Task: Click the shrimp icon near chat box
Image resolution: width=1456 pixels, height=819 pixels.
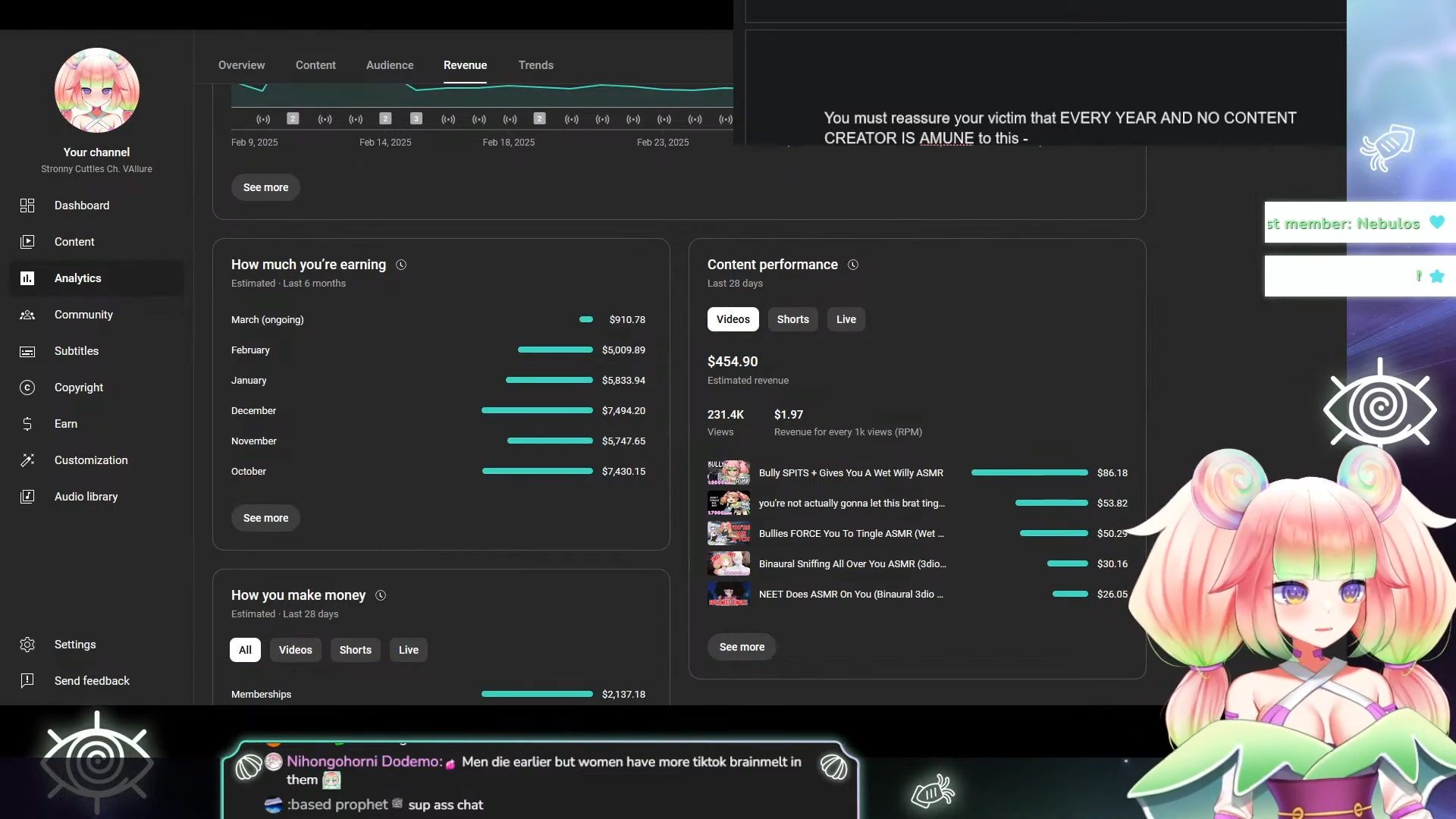Action: [933, 791]
